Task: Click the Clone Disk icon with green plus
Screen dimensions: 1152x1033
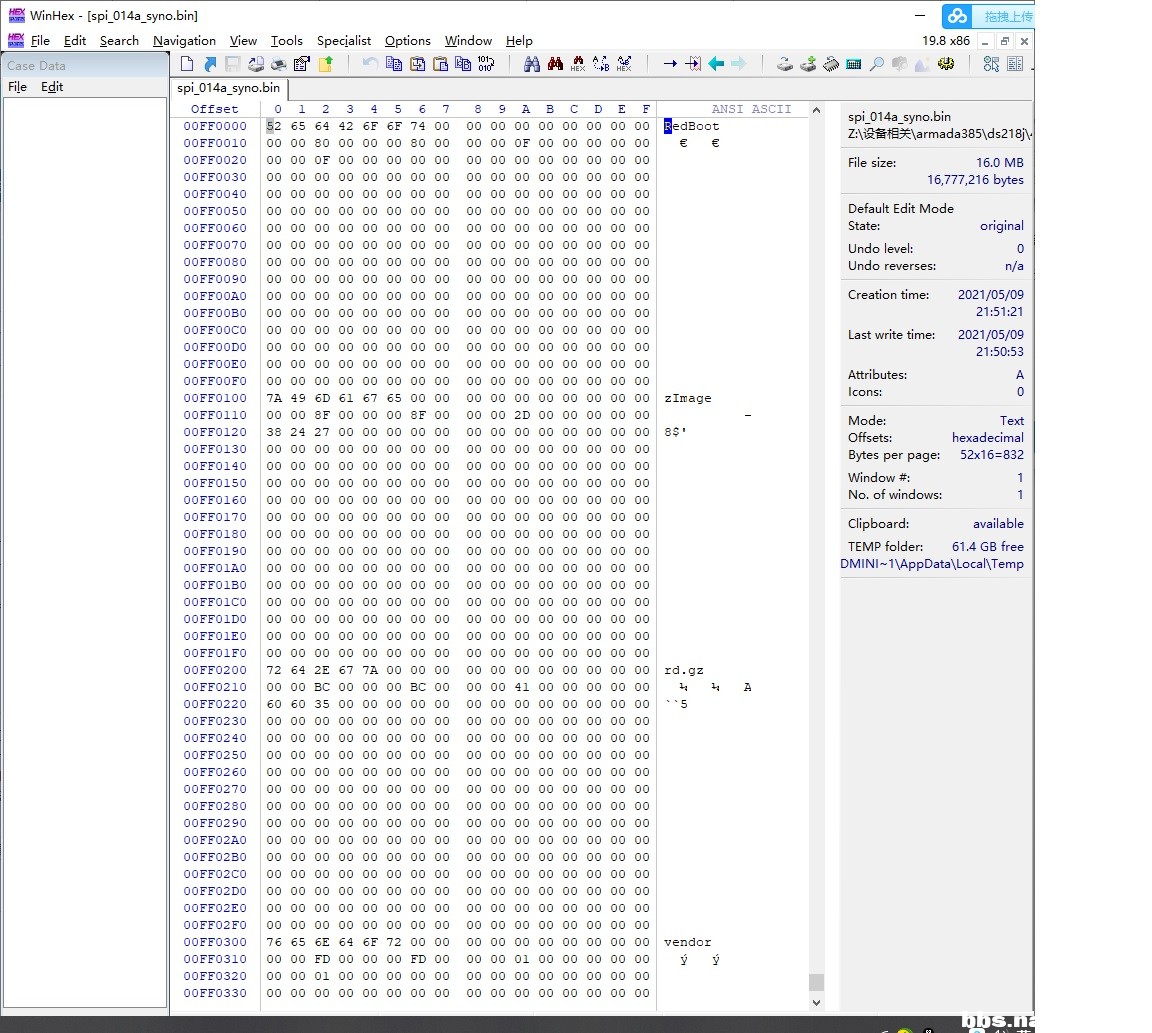Action: click(808, 64)
